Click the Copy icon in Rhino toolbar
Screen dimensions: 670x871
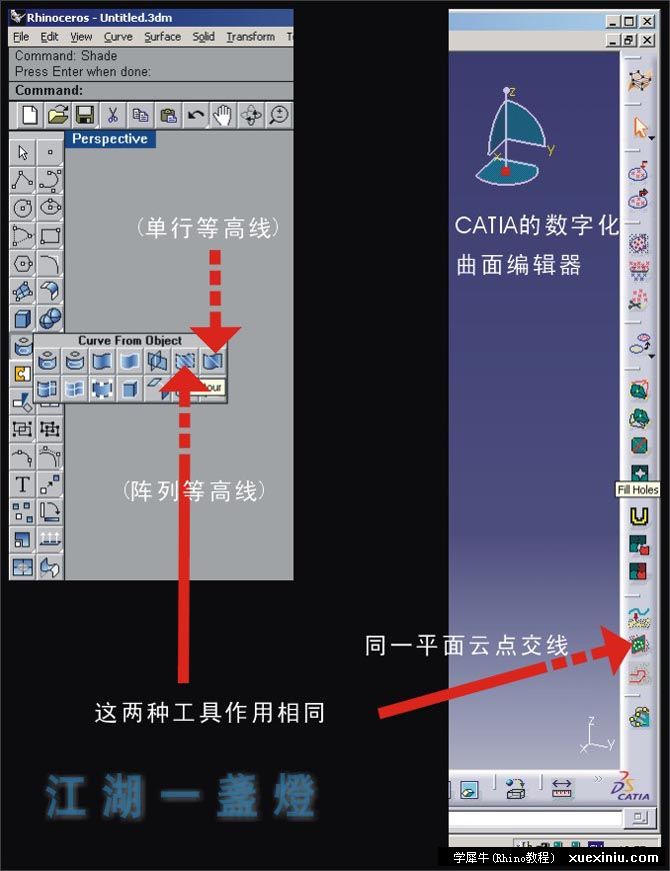(140, 116)
